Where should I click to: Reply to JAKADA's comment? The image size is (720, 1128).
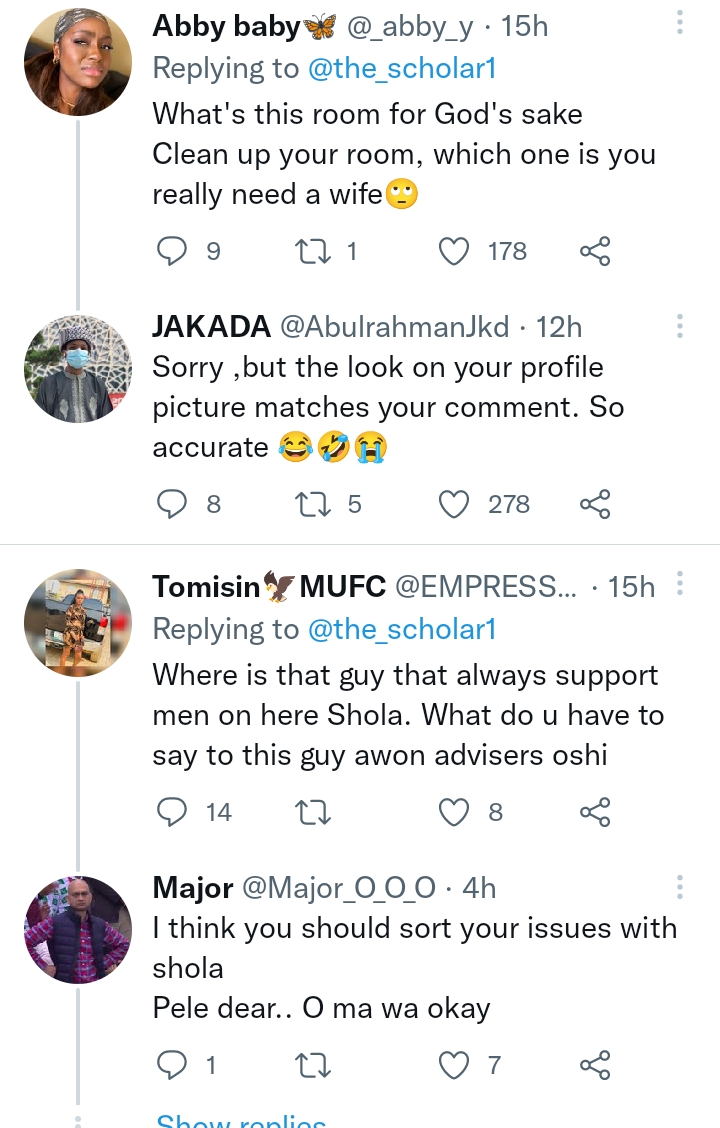172,503
